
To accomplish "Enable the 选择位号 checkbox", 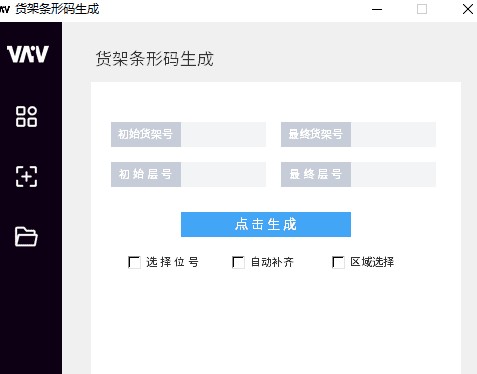I will pyautogui.click(x=134, y=262).
